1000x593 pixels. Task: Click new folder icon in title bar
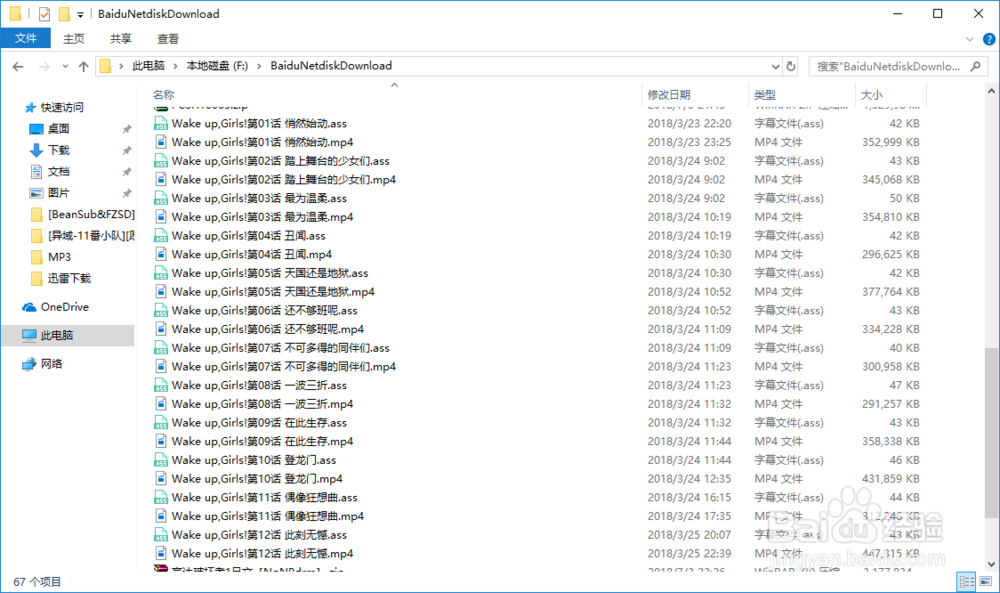click(x=64, y=13)
